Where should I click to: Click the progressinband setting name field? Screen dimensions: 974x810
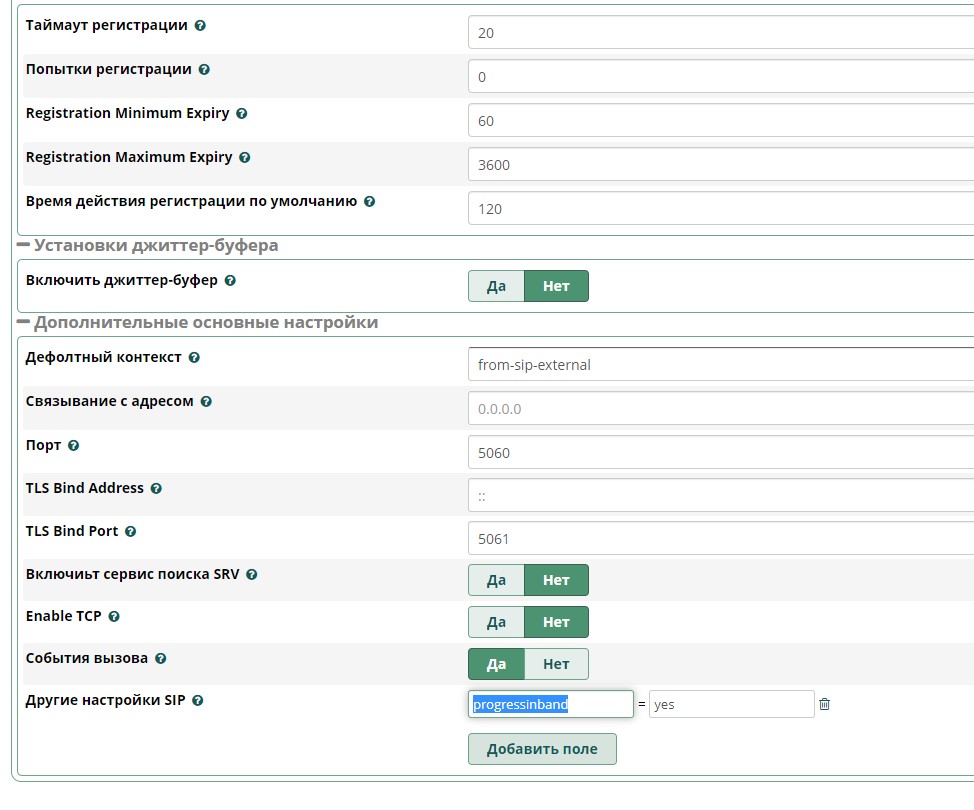coord(551,704)
